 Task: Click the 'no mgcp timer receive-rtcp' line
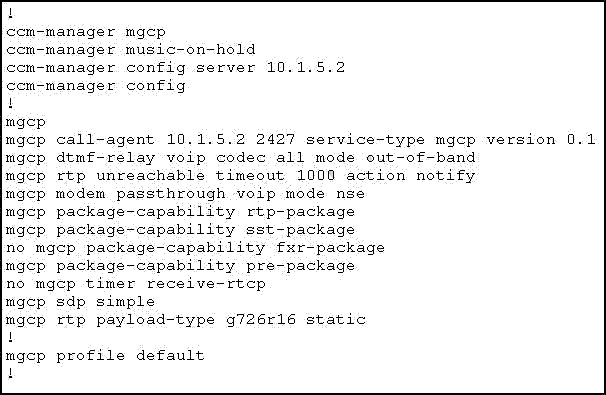pos(136,284)
